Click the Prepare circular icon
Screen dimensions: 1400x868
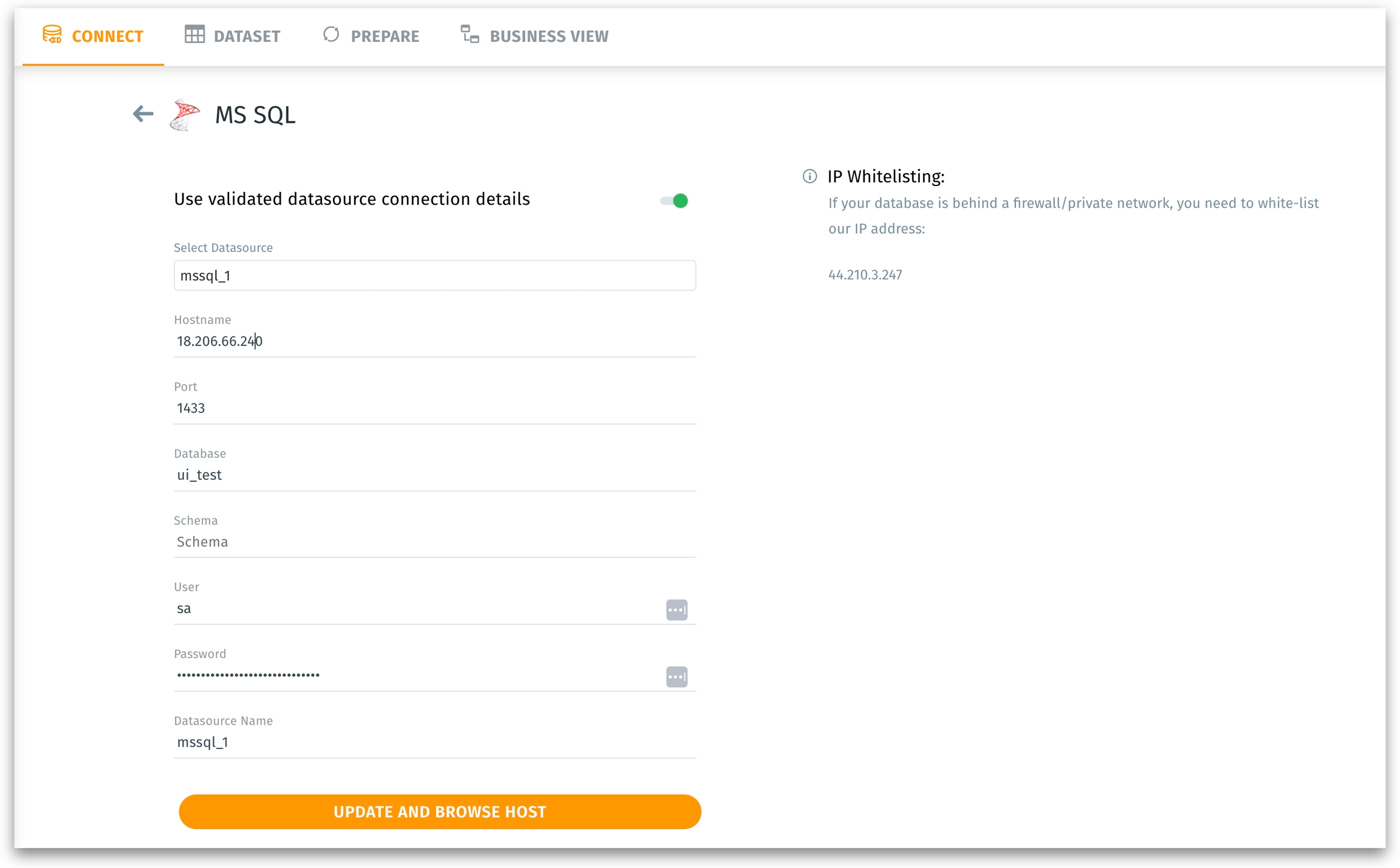tap(331, 35)
